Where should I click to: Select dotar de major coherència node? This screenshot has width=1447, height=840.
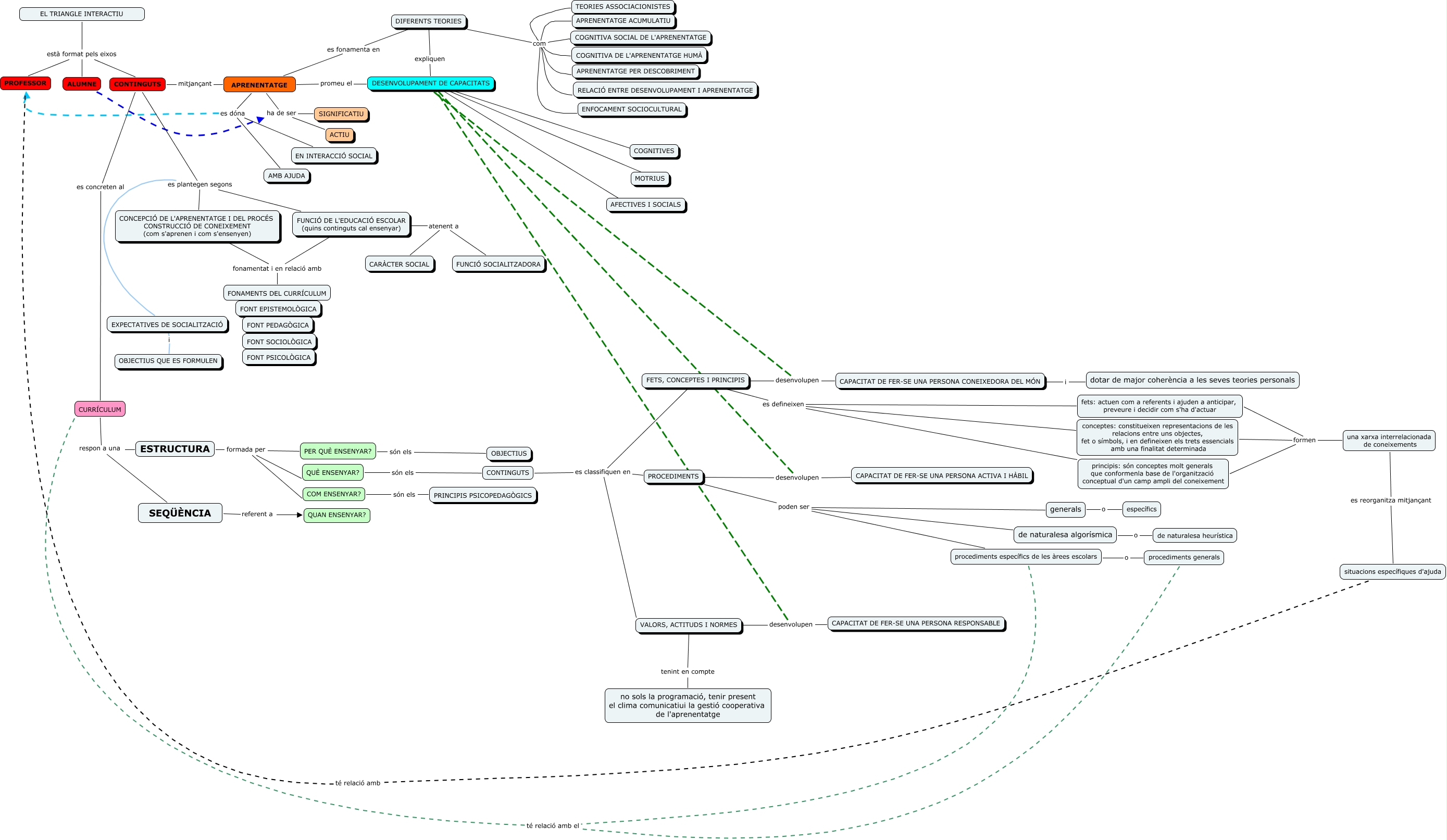(x=1192, y=380)
